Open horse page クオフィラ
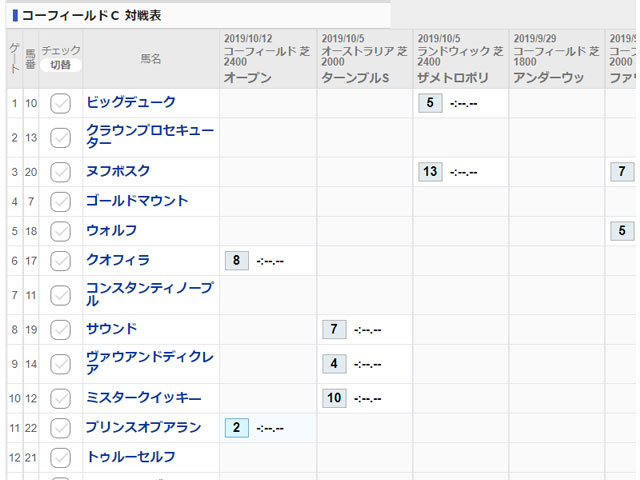 tap(118, 260)
